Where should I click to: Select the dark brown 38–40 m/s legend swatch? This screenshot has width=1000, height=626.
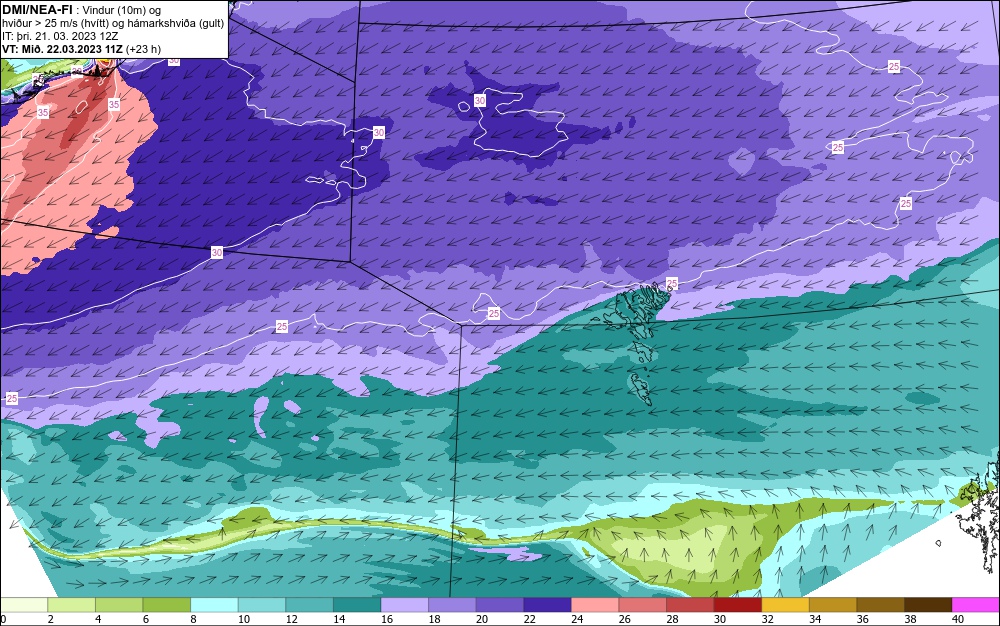tap(929, 605)
